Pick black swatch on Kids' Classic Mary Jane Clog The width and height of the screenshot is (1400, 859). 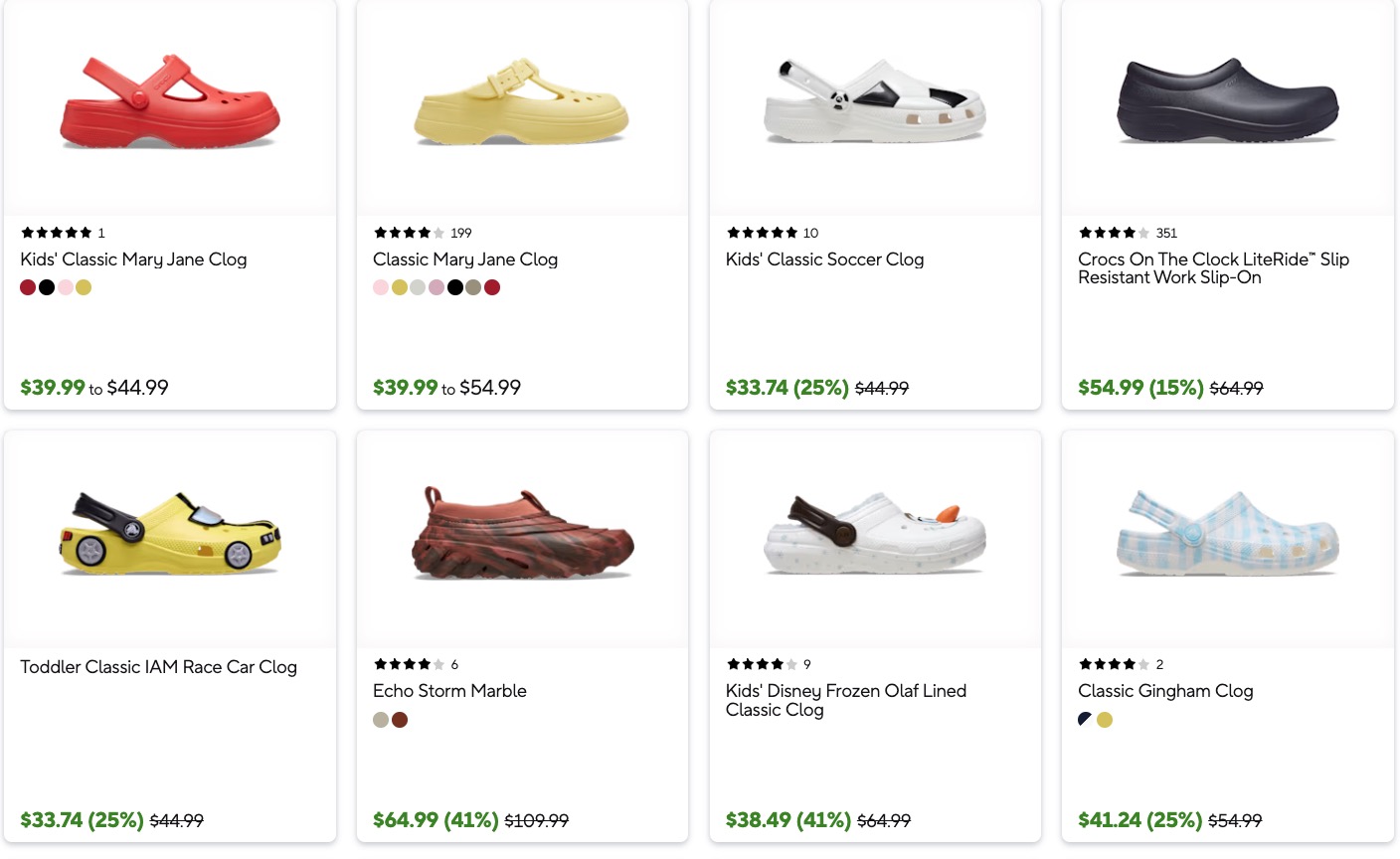47,287
